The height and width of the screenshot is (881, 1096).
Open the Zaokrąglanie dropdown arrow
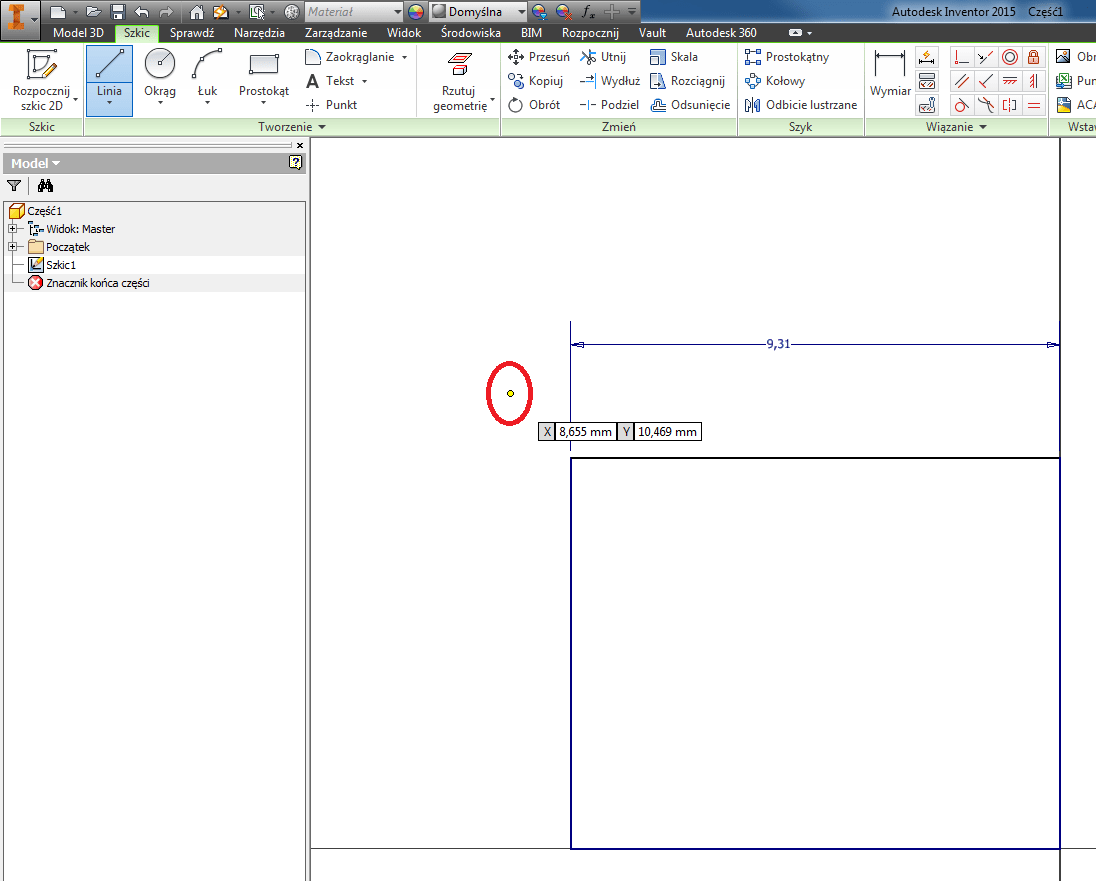[x=404, y=57]
